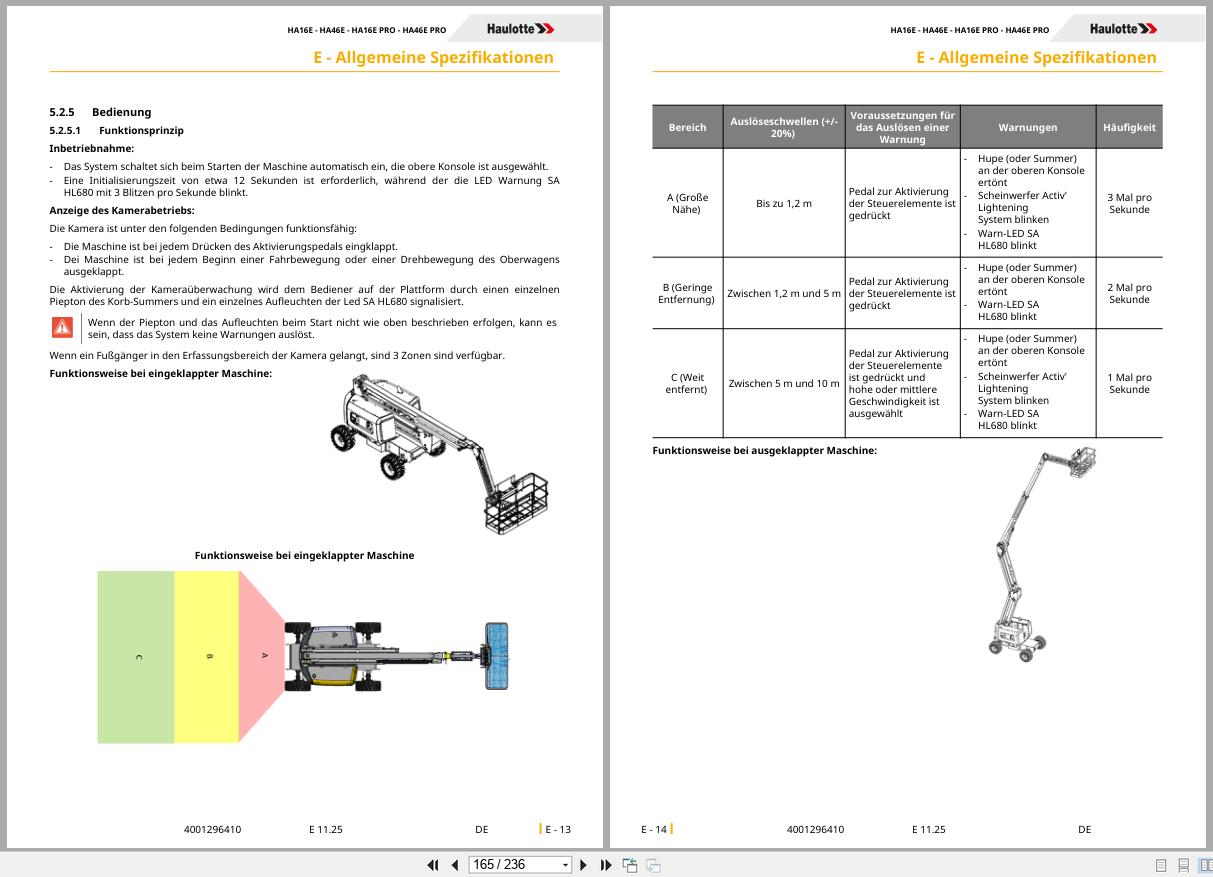This screenshot has height=877, width=1213.
Task: Click page label 'E - 13'
Action: coord(558,829)
